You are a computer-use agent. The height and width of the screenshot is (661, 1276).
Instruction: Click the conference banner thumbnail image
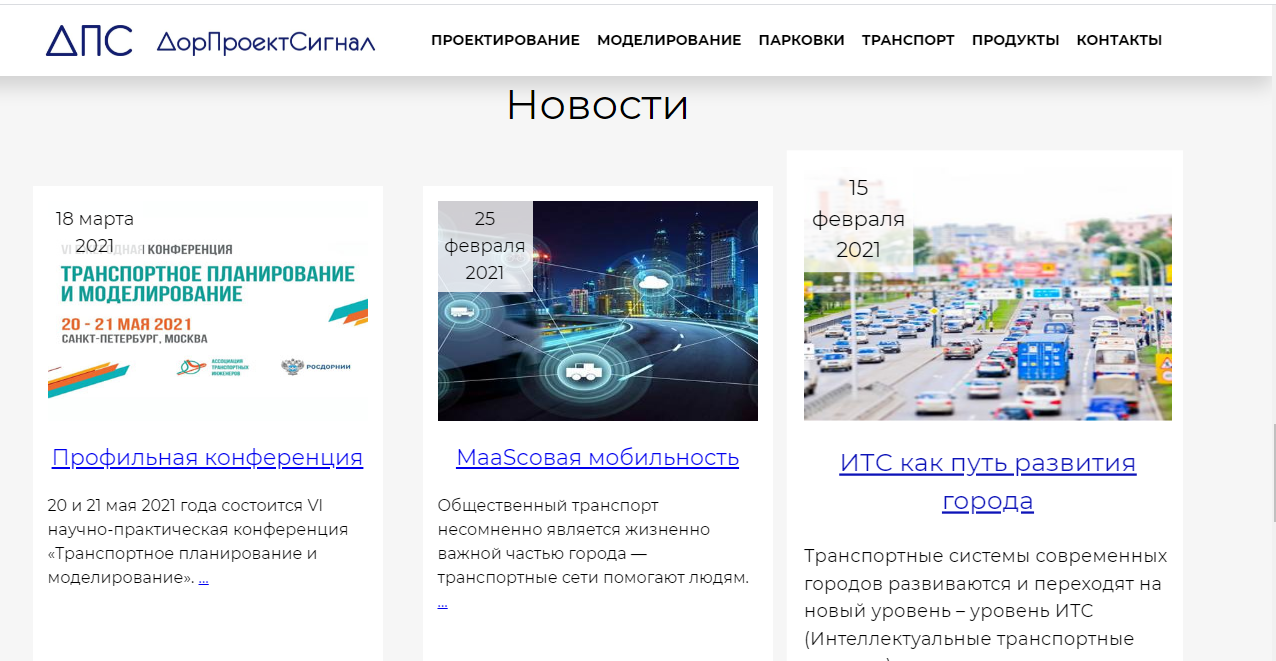[x=208, y=311]
